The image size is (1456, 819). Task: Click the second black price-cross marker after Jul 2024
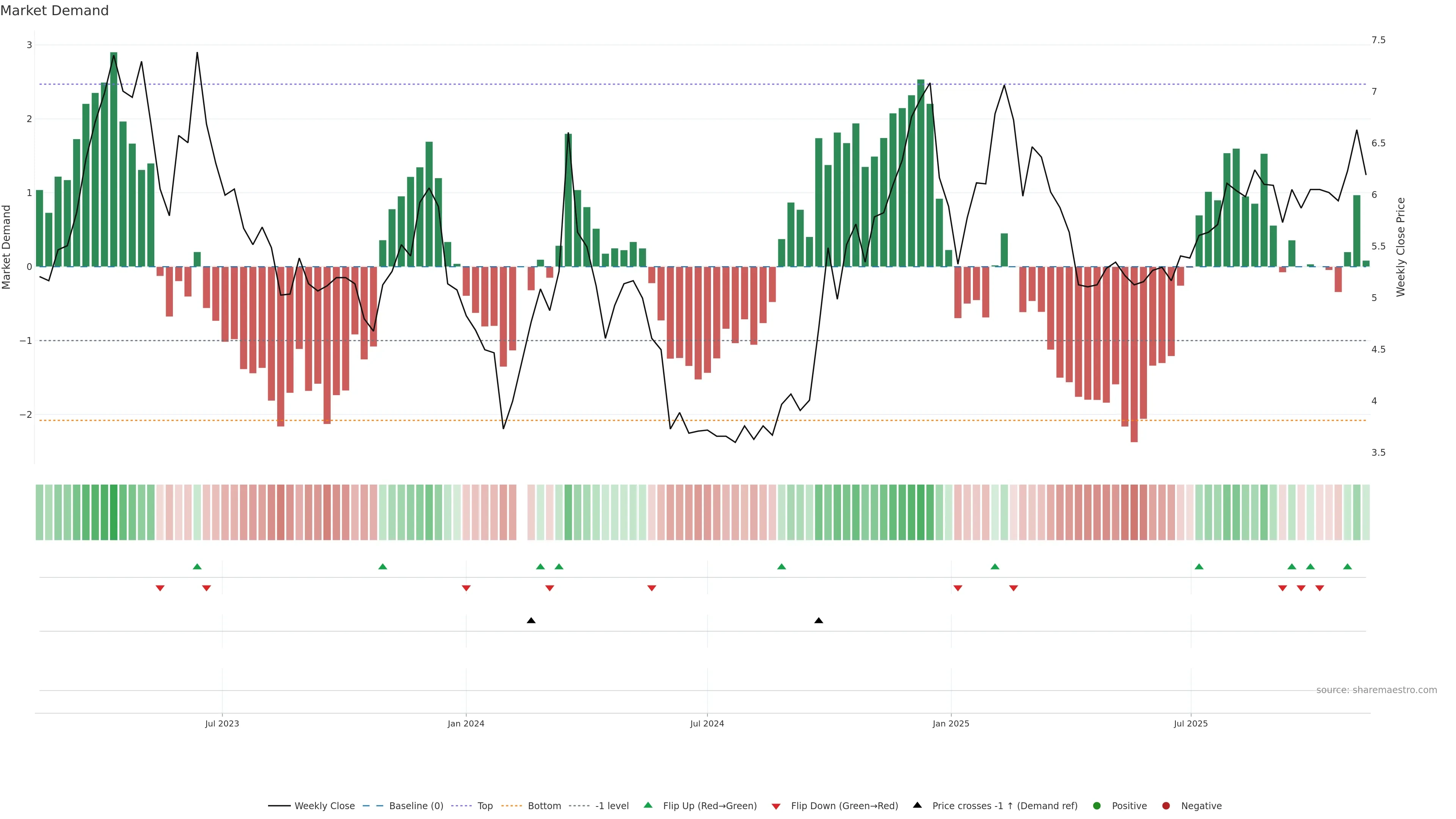(819, 621)
